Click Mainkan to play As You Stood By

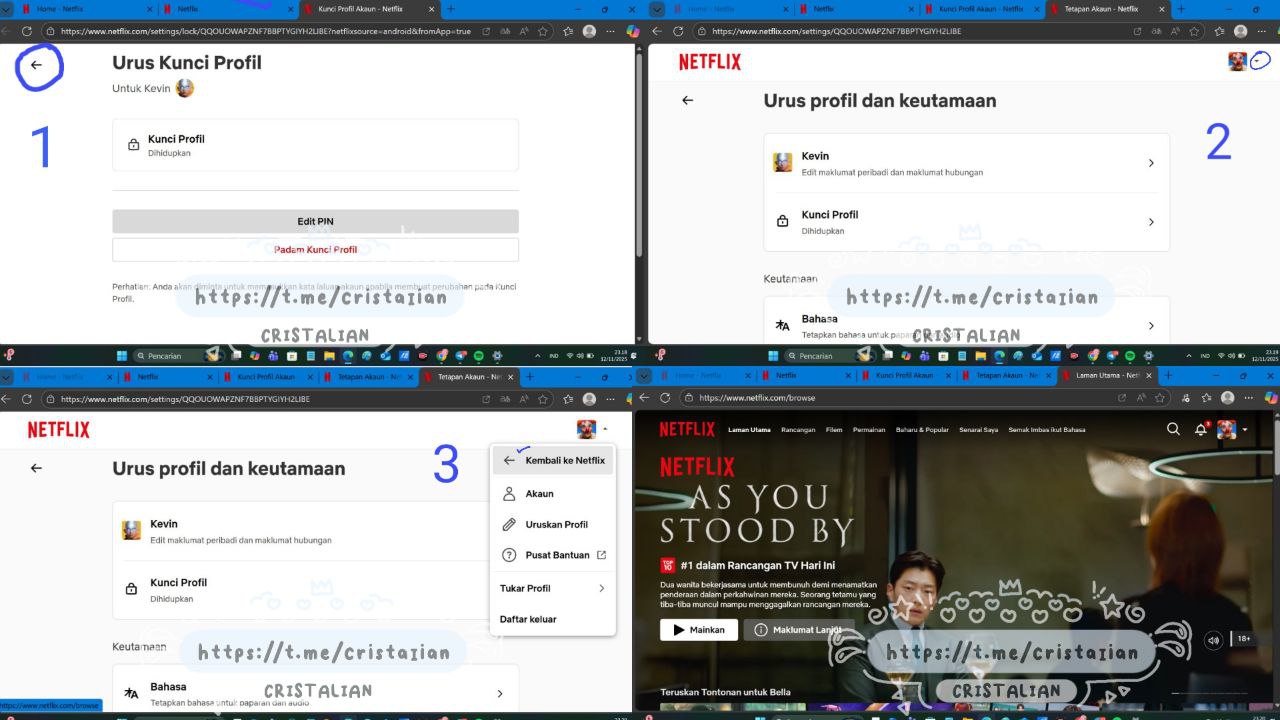(x=699, y=630)
